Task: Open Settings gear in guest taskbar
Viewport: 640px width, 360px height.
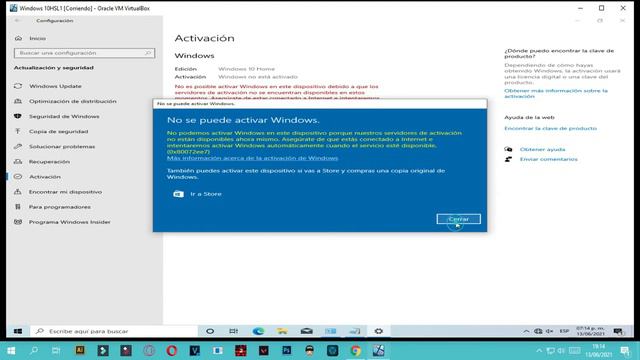Action: (x=379, y=331)
